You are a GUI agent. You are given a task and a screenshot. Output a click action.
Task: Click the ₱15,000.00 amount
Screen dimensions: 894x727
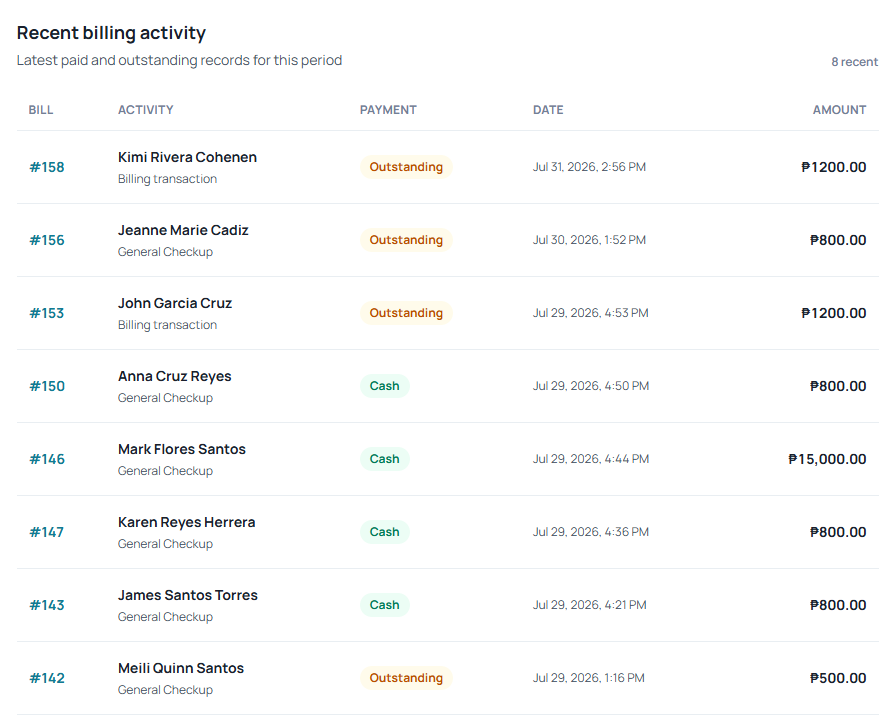(827, 459)
